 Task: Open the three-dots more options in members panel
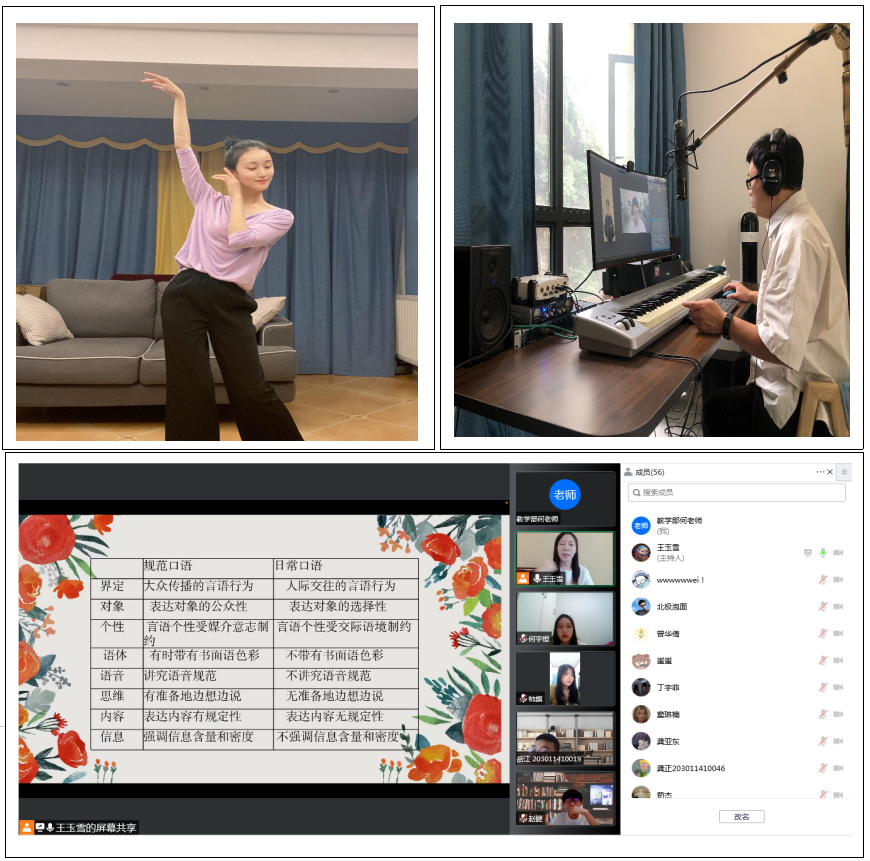(820, 472)
